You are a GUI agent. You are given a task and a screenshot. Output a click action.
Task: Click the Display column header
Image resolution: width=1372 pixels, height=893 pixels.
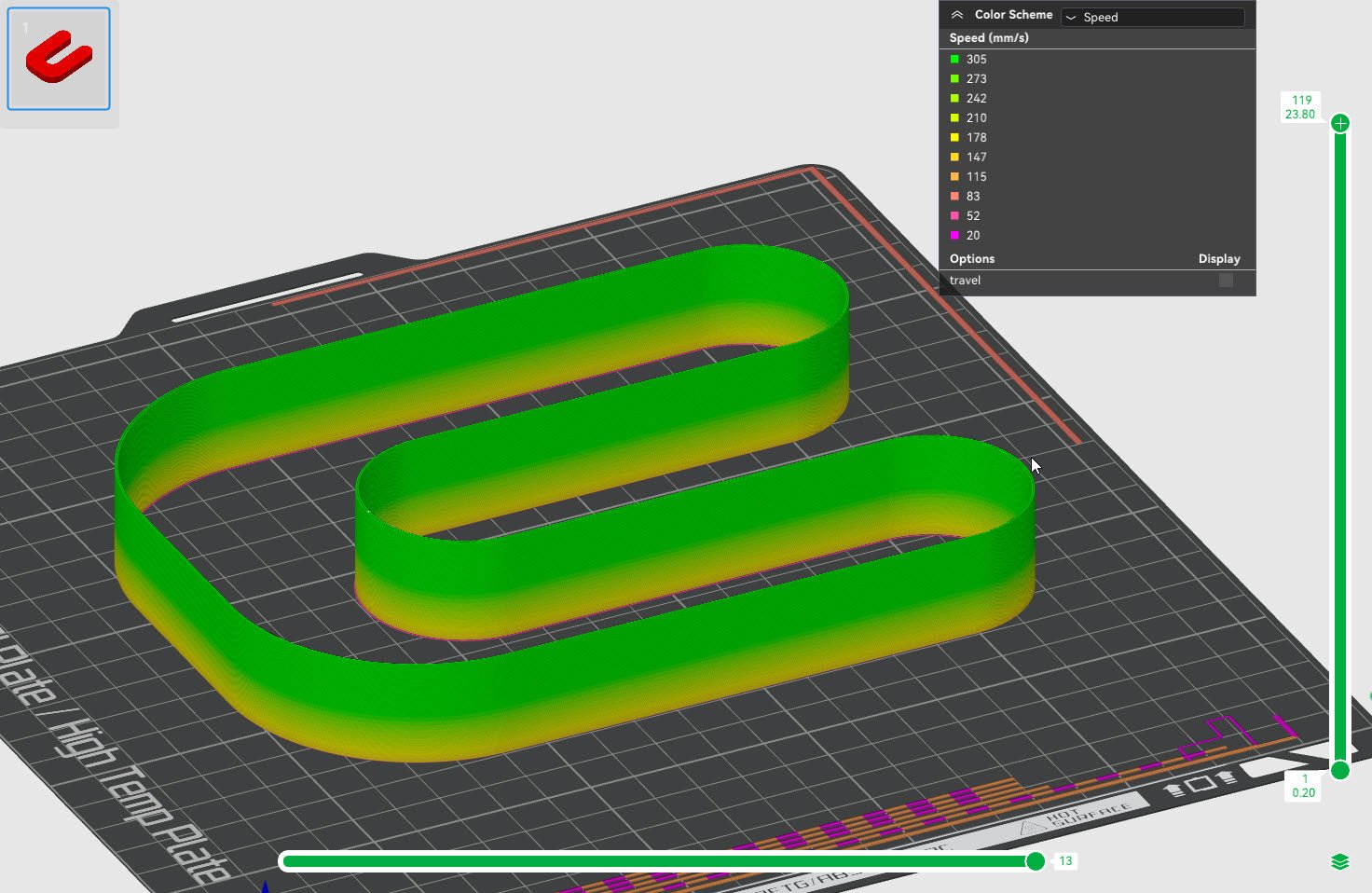(1219, 258)
